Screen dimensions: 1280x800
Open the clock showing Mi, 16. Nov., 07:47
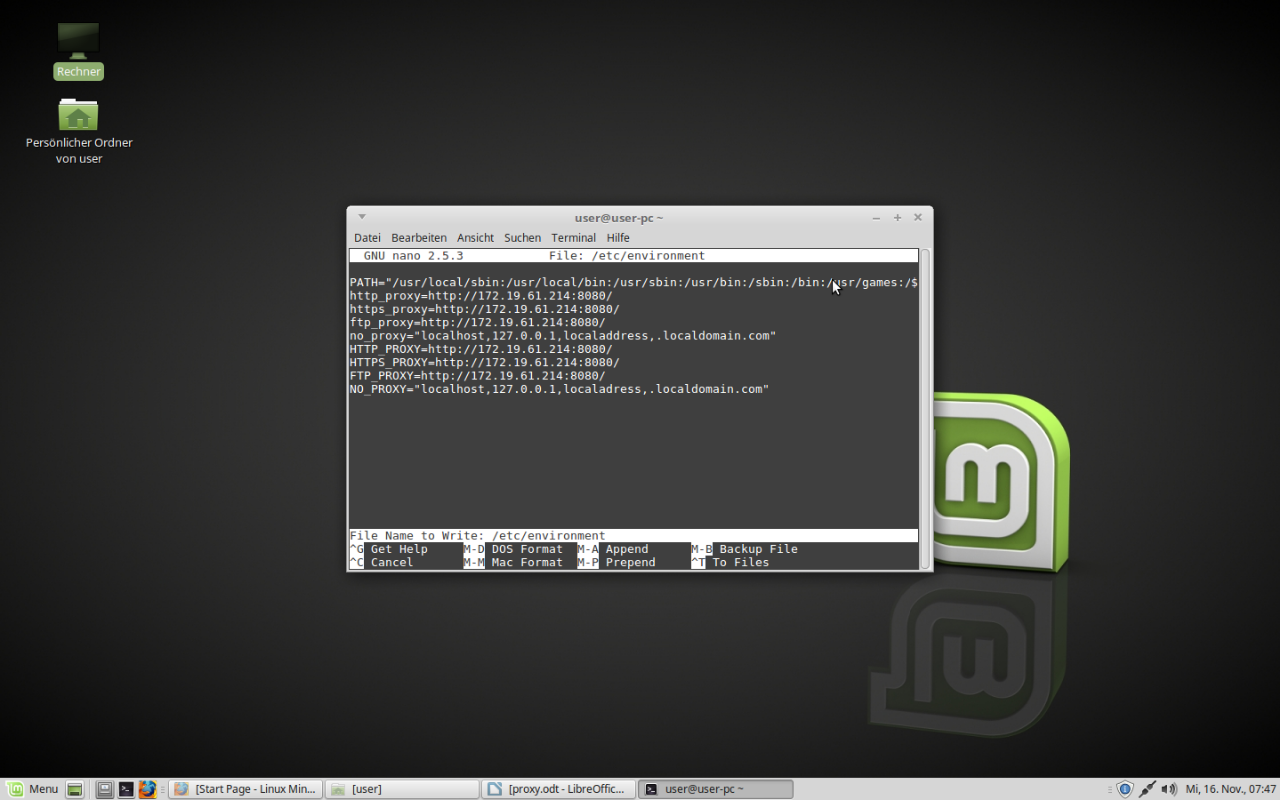(1231, 789)
